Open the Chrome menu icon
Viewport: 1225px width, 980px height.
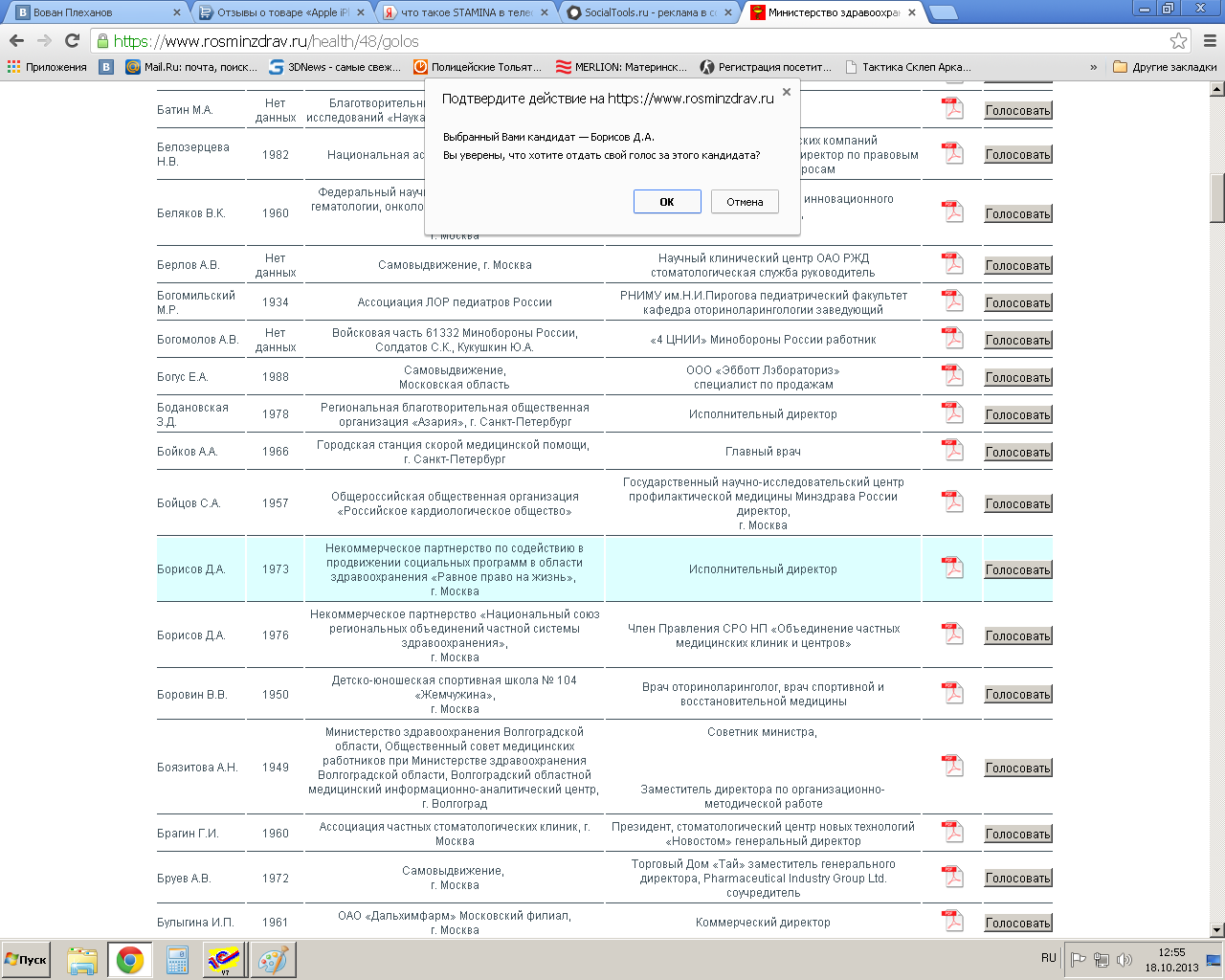point(1210,41)
